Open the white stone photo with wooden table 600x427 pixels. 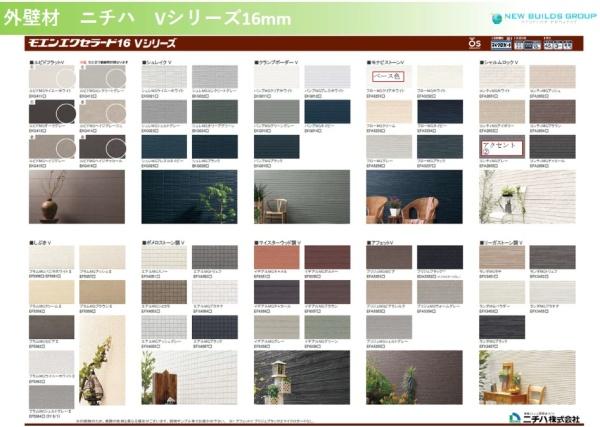coord(527,377)
